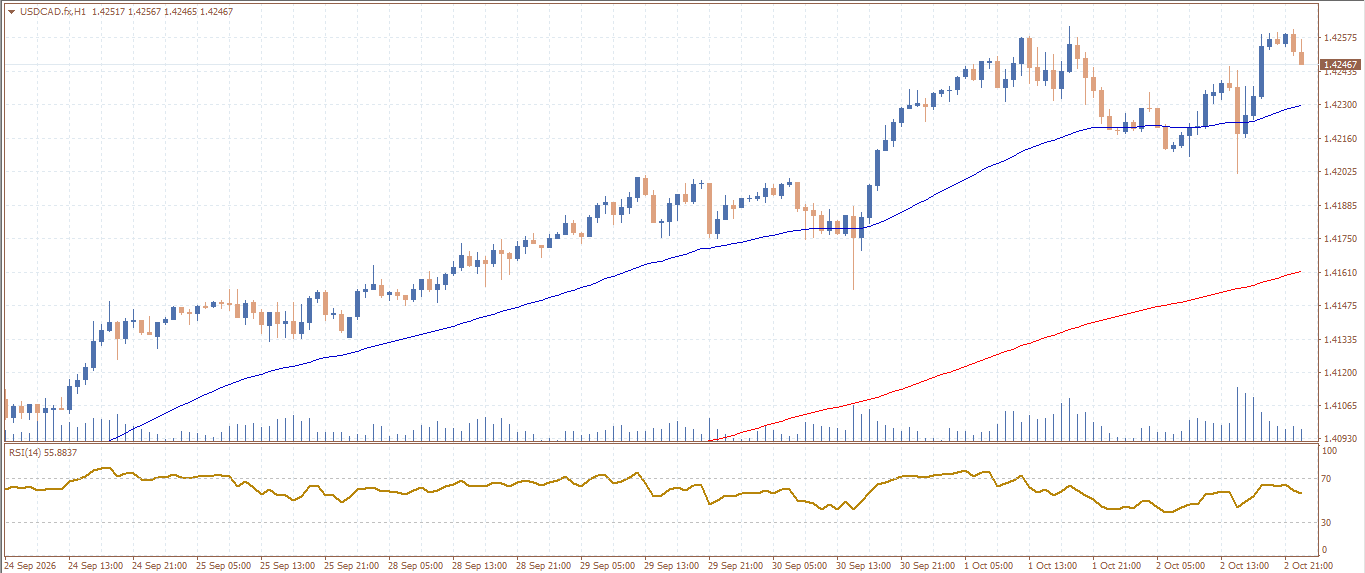Click the 1.42025 price axis label
1365x573 pixels.
pyautogui.click(x=1340, y=172)
